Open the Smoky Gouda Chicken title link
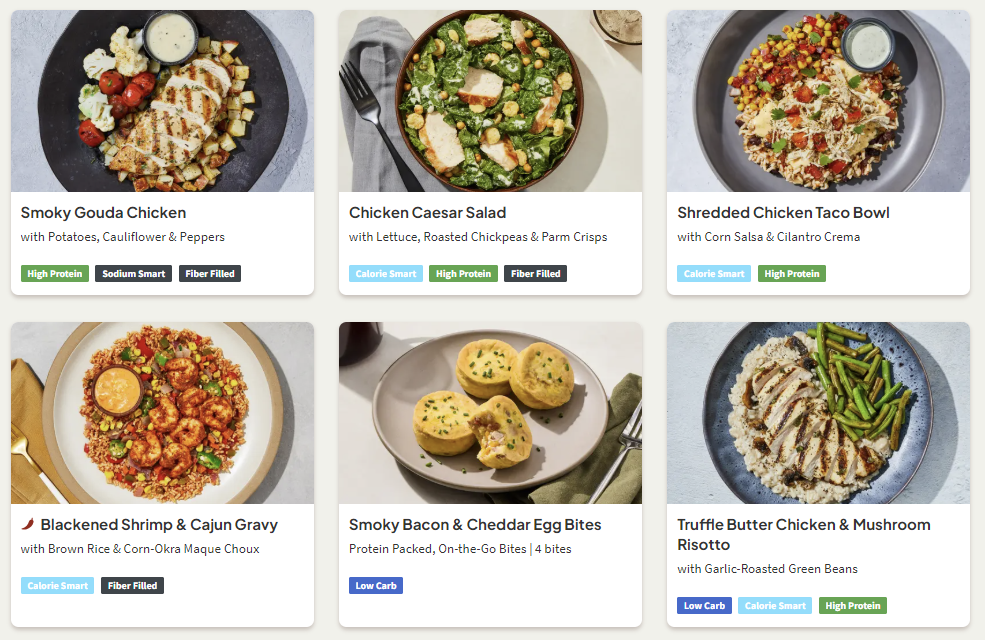This screenshot has width=985, height=640. [x=103, y=212]
